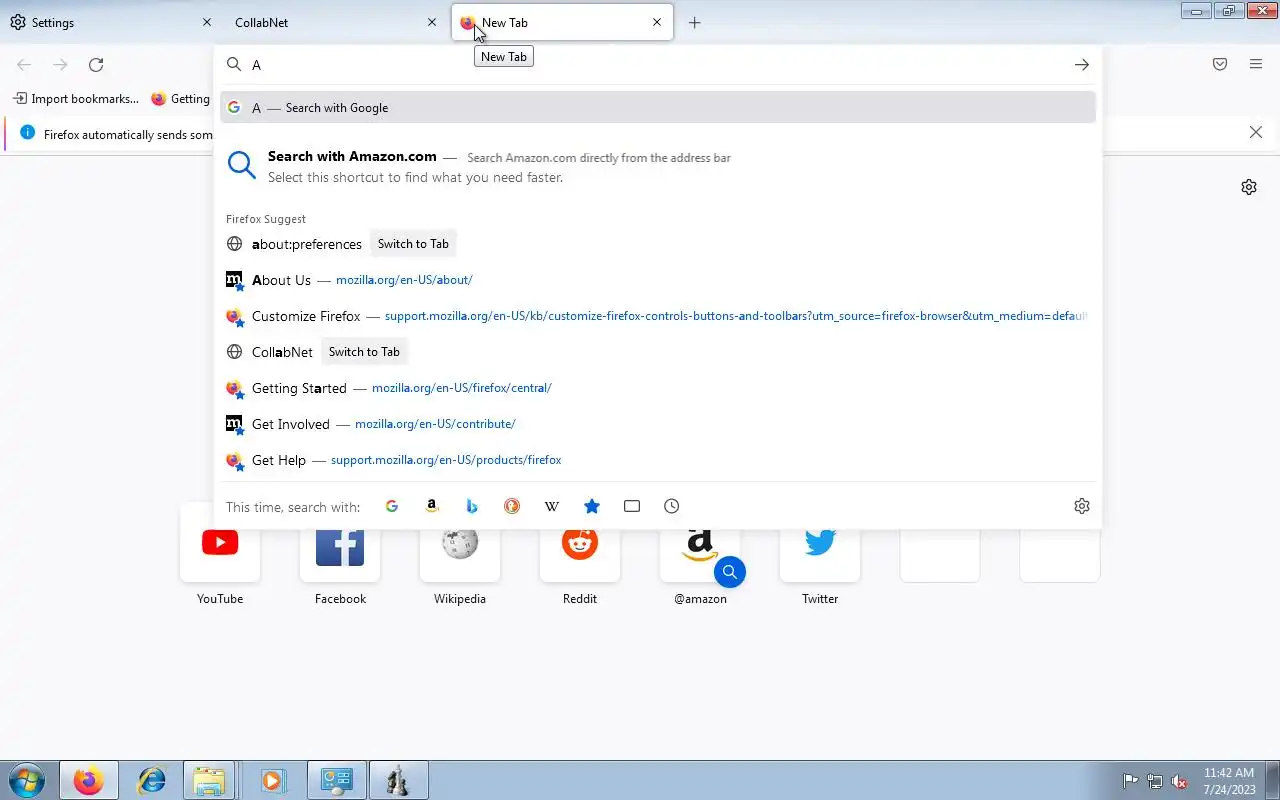This screenshot has height=800, width=1280.
Task: Click Switch to Tab for CollabNet
Action: (x=364, y=352)
